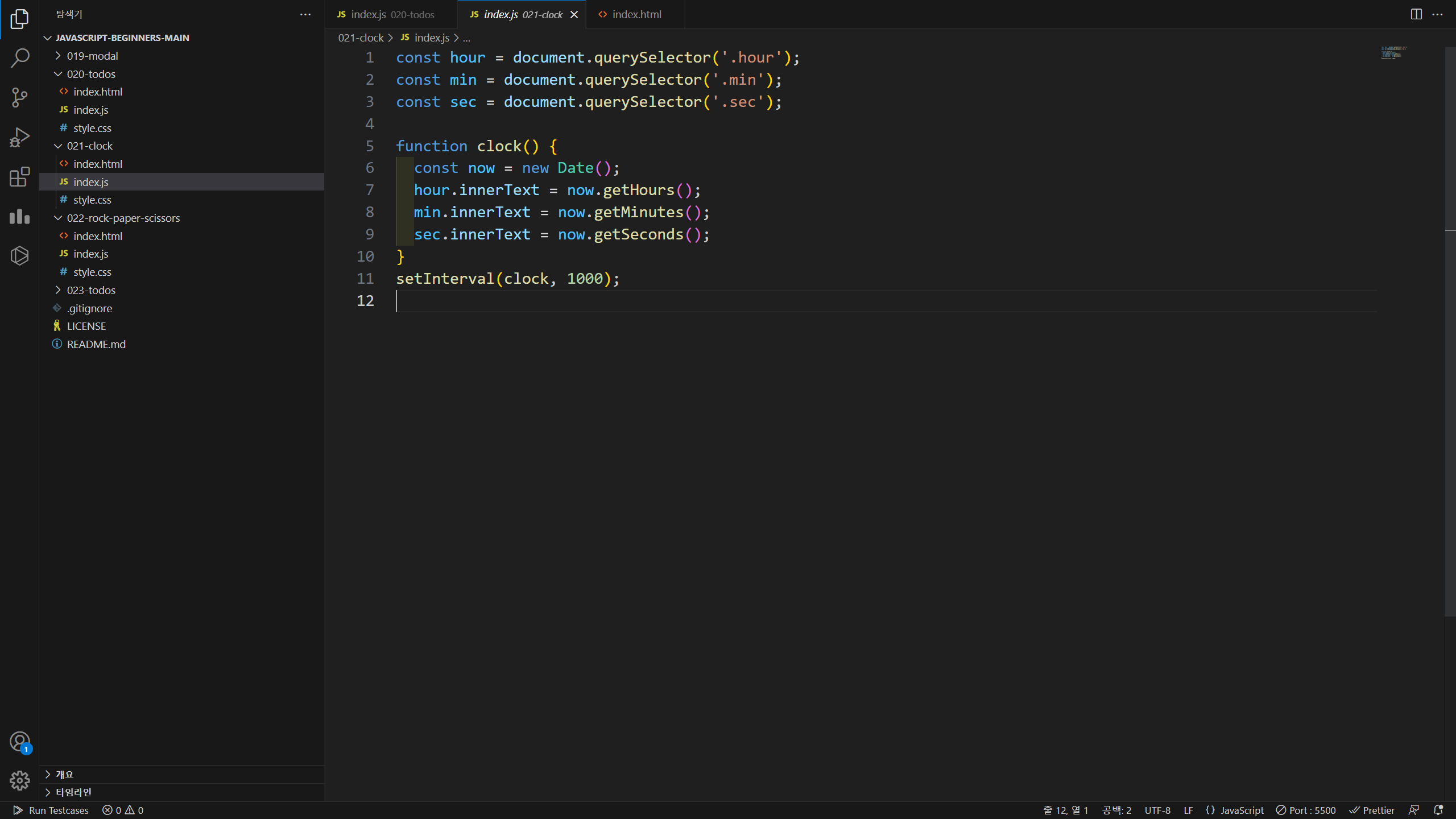Open the Extensions view

19,177
